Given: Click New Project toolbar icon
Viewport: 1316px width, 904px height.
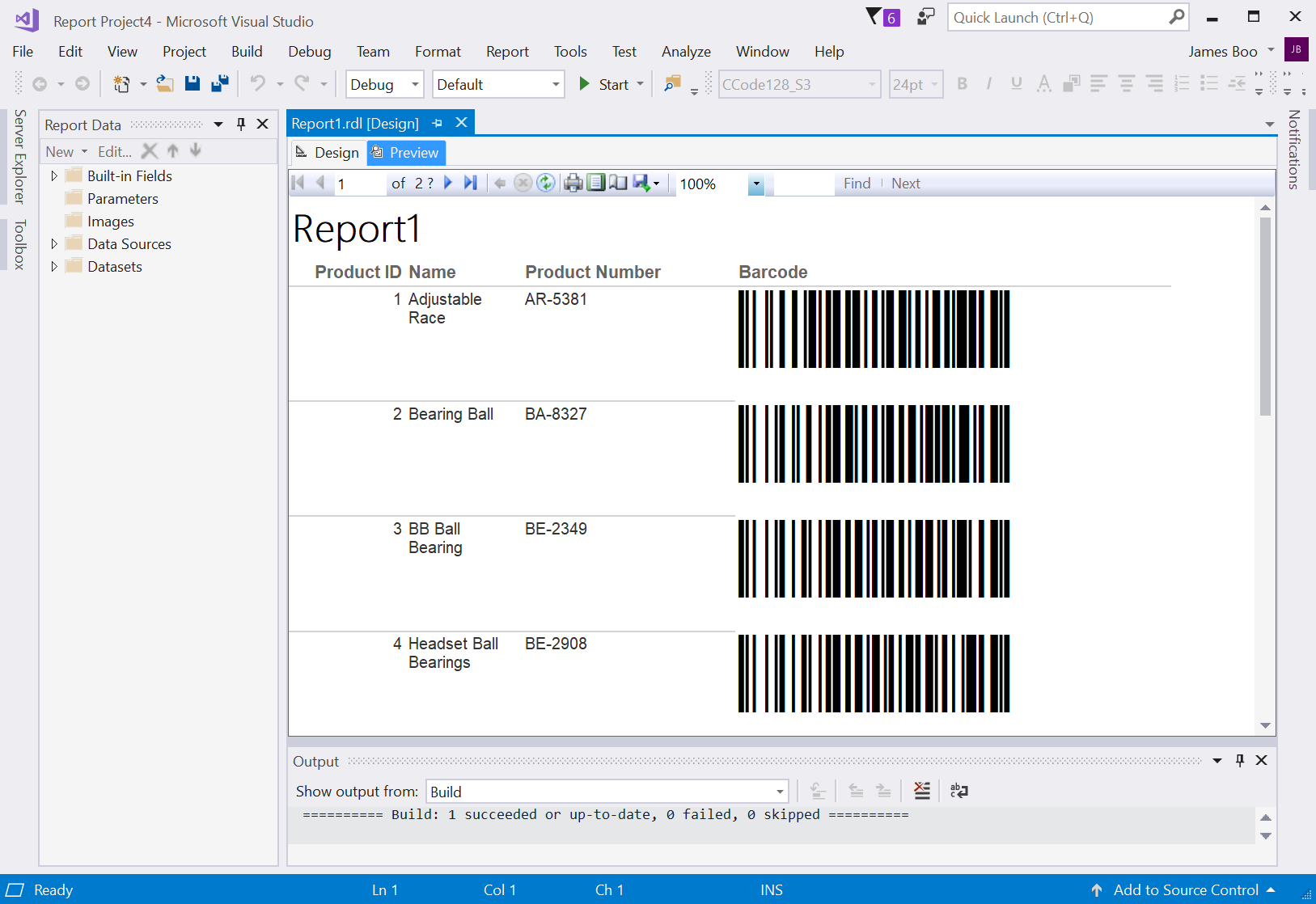Looking at the screenshot, I should (121, 83).
